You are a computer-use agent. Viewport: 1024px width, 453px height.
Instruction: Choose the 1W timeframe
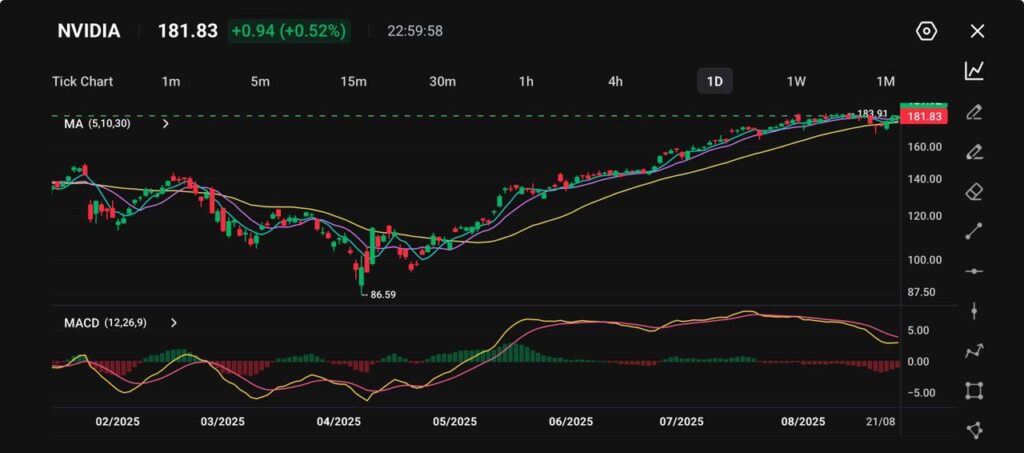(796, 81)
